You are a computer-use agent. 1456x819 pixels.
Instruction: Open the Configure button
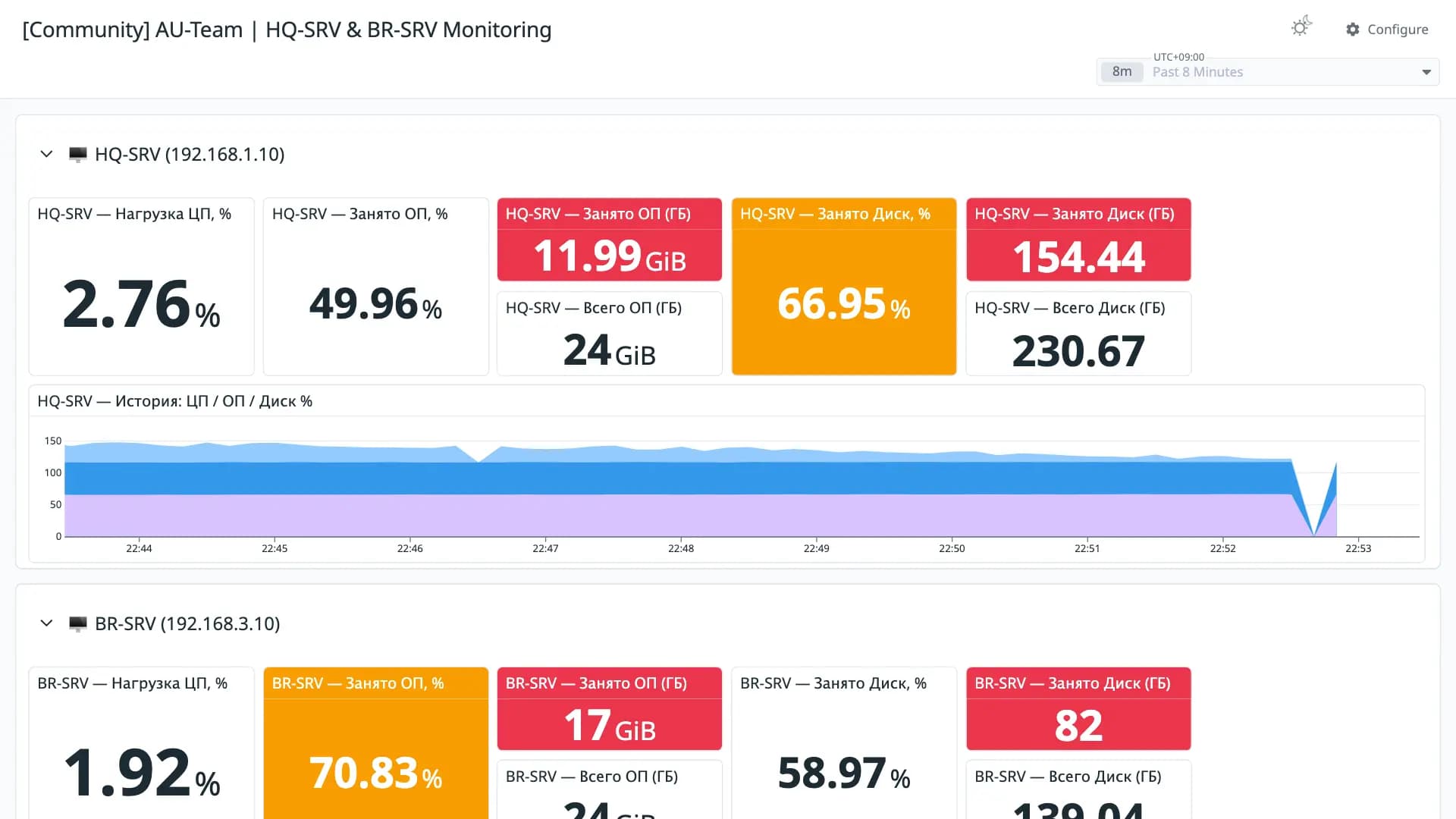[1387, 29]
